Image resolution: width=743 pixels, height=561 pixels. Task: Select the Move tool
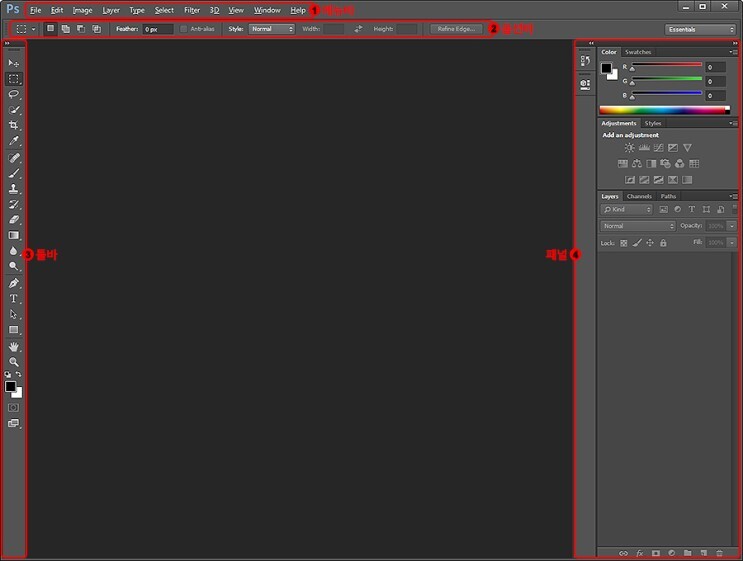click(x=13, y=63)
